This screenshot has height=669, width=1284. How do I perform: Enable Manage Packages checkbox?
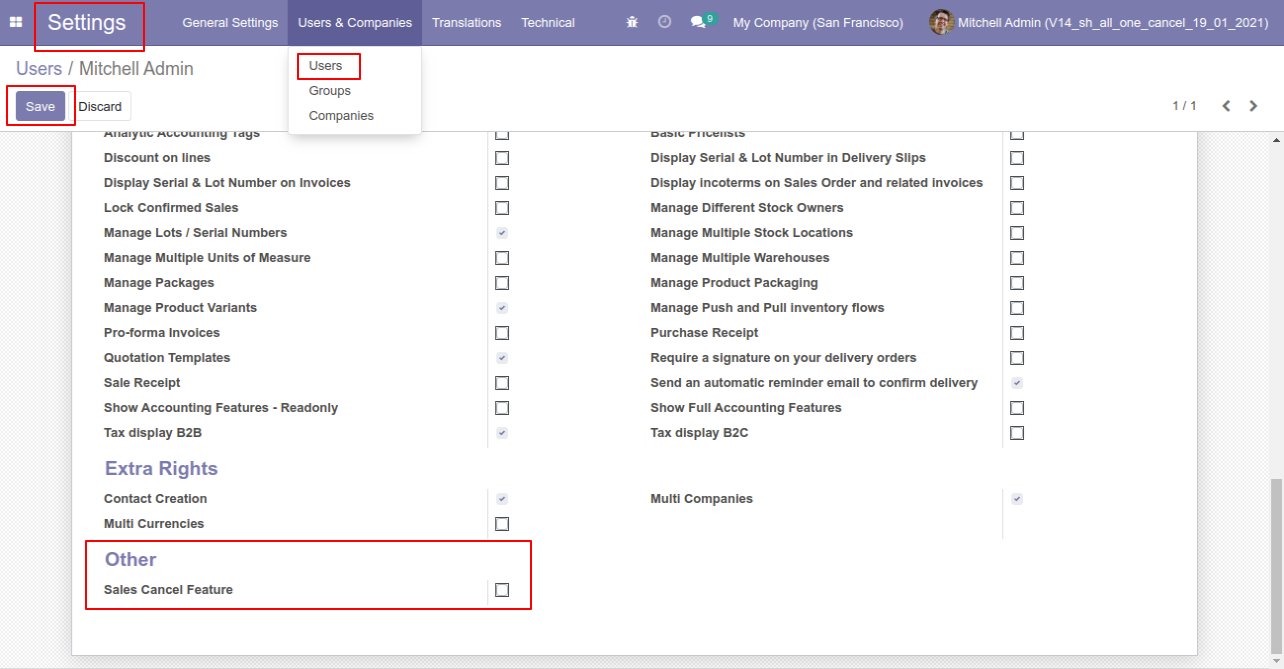pos(502,283)
